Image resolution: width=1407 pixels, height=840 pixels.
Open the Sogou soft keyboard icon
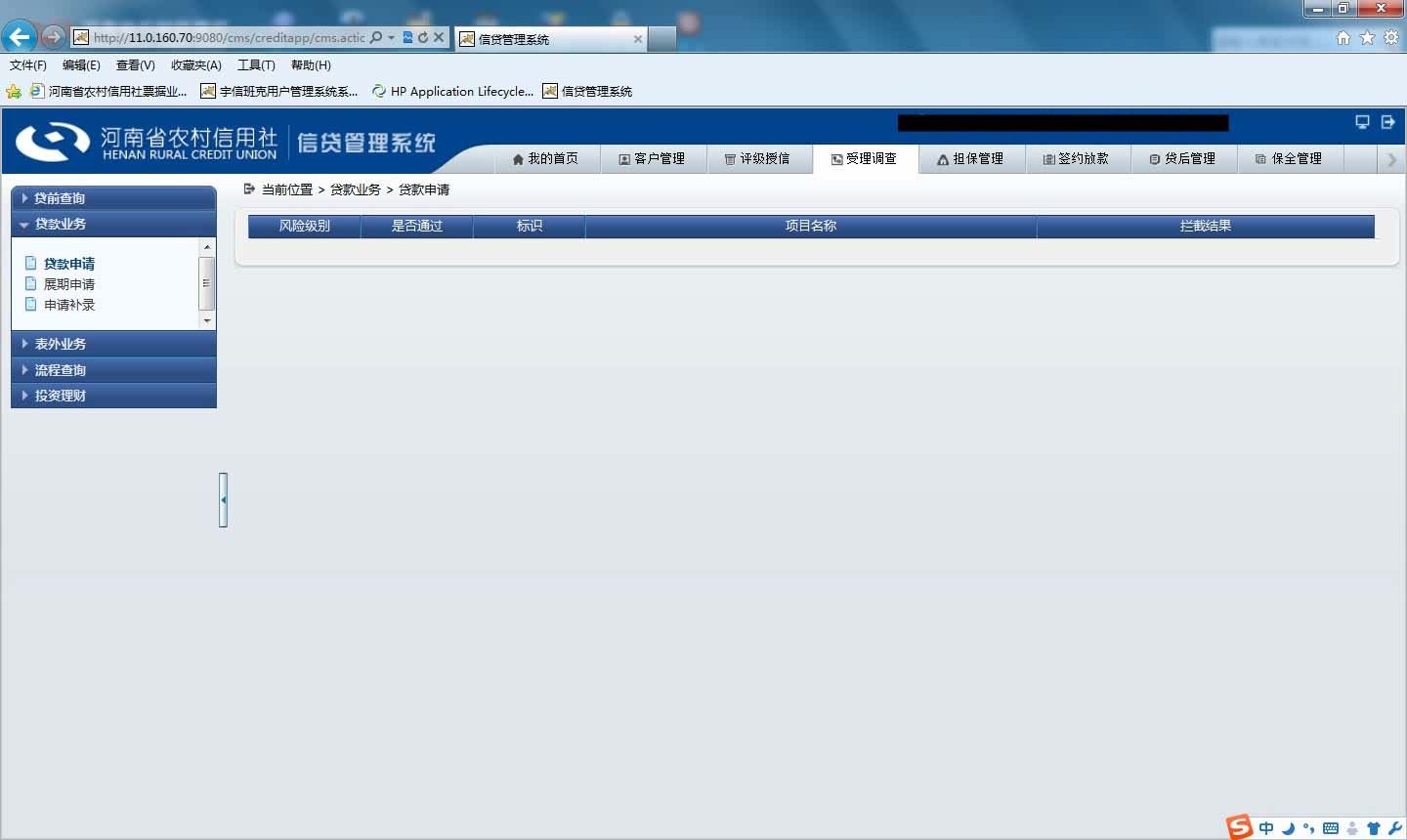click(1331, 828)
